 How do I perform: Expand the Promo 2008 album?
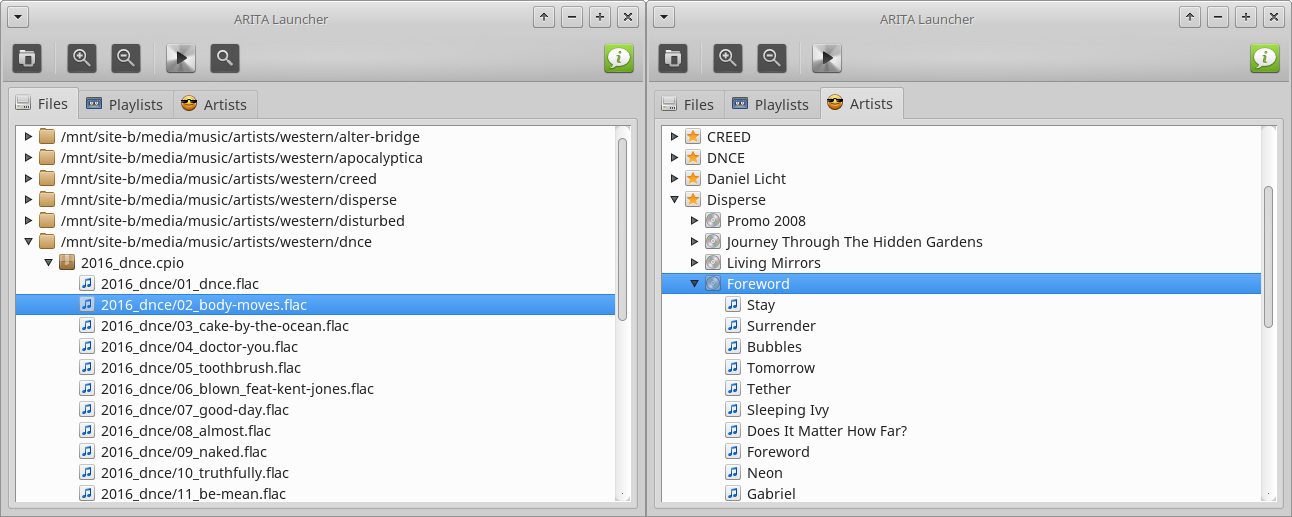click(694, 221)
